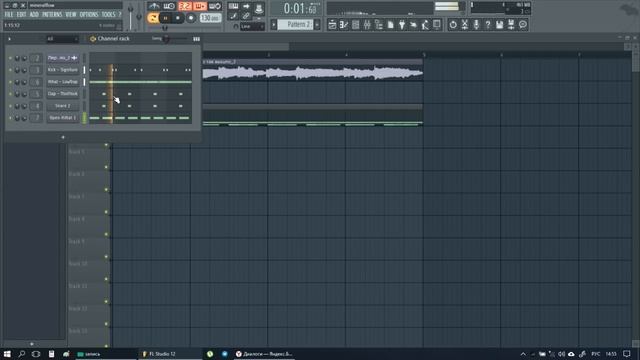Viewport: 640px width, 360px height.
Task: Click the metronome icon
Action: [154, 6]
